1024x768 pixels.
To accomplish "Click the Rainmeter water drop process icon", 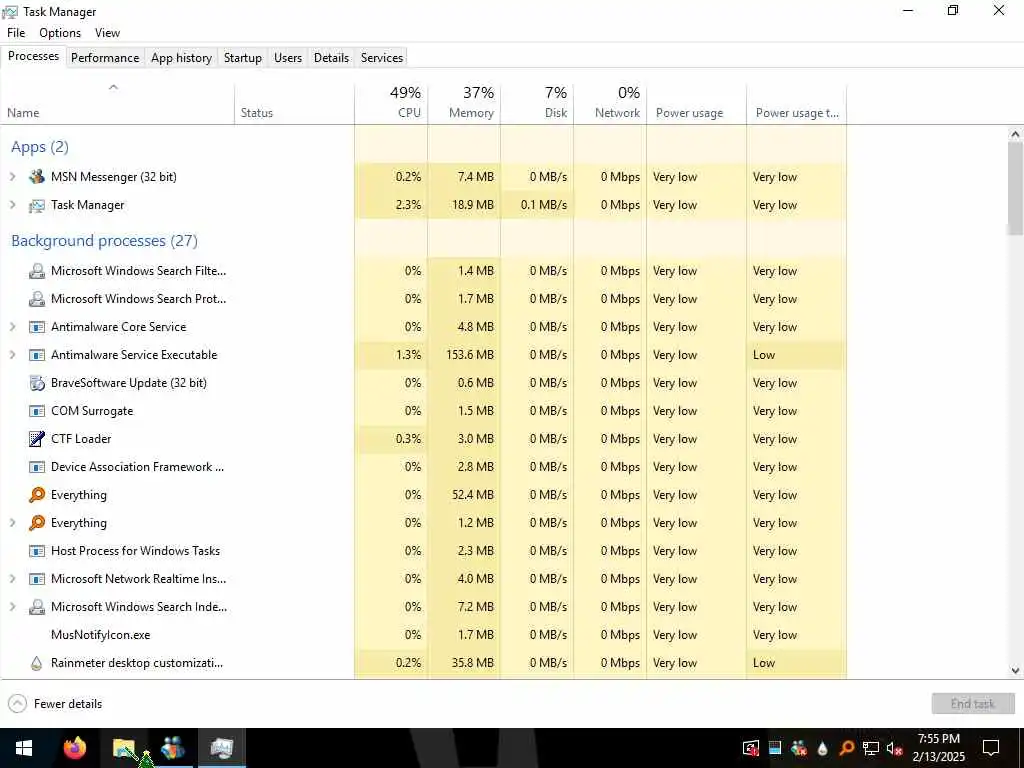I will click(37, 663).
